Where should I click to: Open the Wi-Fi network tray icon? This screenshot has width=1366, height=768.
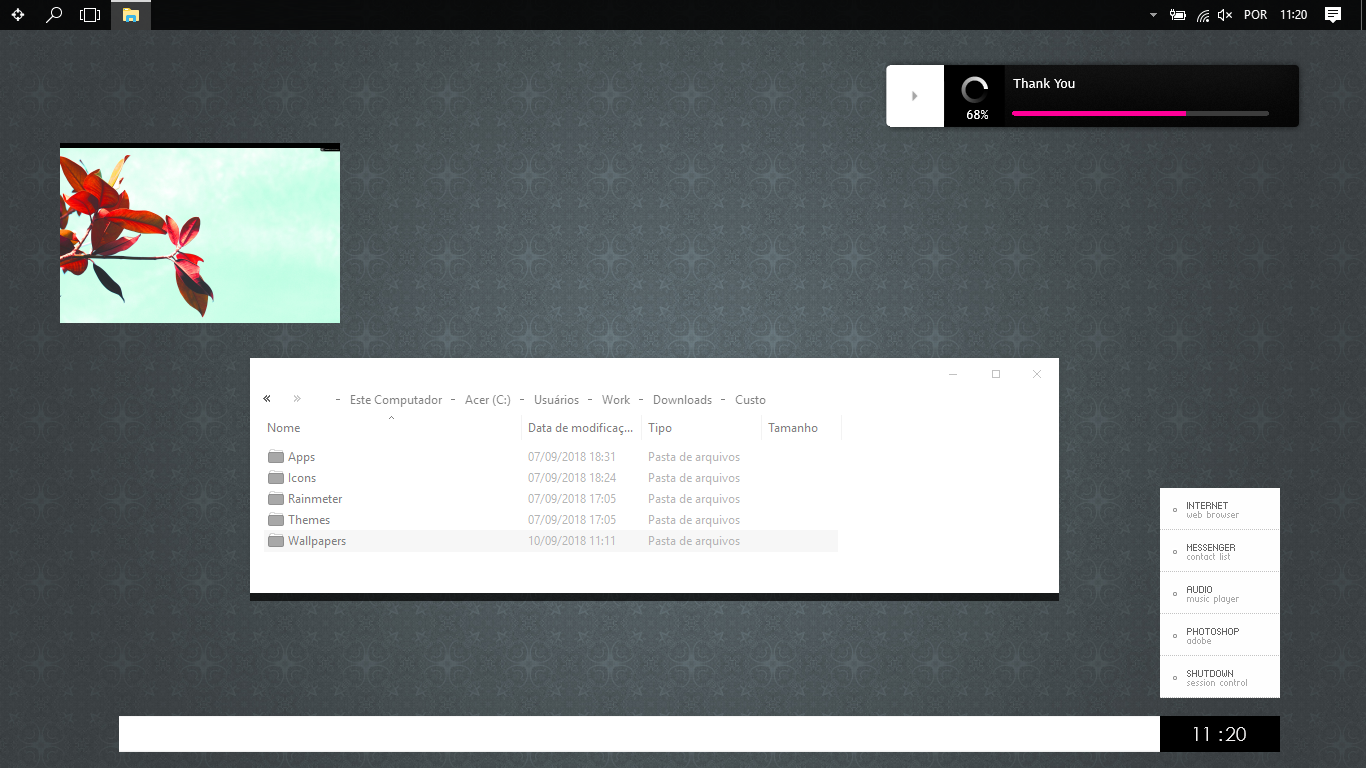[x=1203, y=15]
